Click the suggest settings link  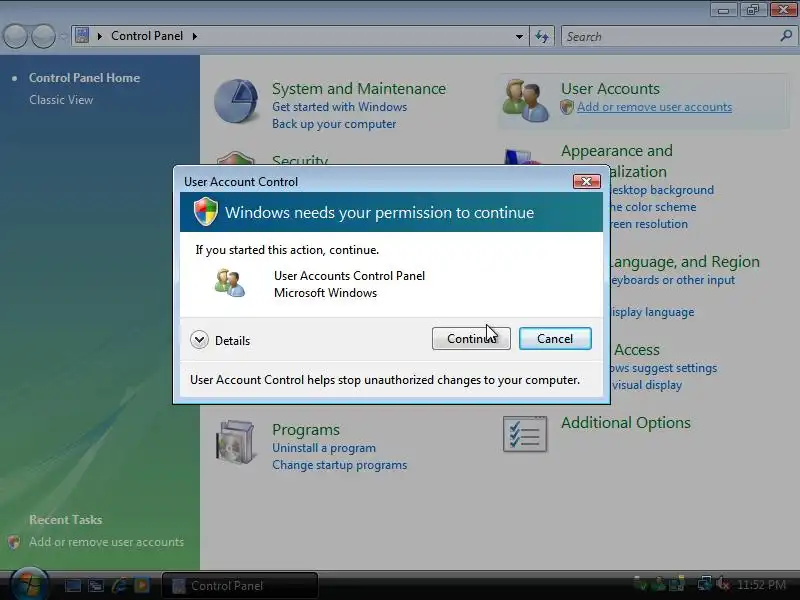(664, 368)
